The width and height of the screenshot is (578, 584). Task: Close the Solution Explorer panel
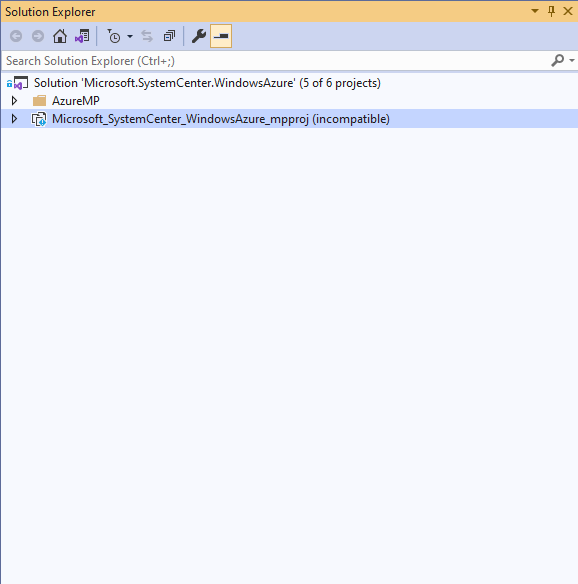click(x=568, y=11)
